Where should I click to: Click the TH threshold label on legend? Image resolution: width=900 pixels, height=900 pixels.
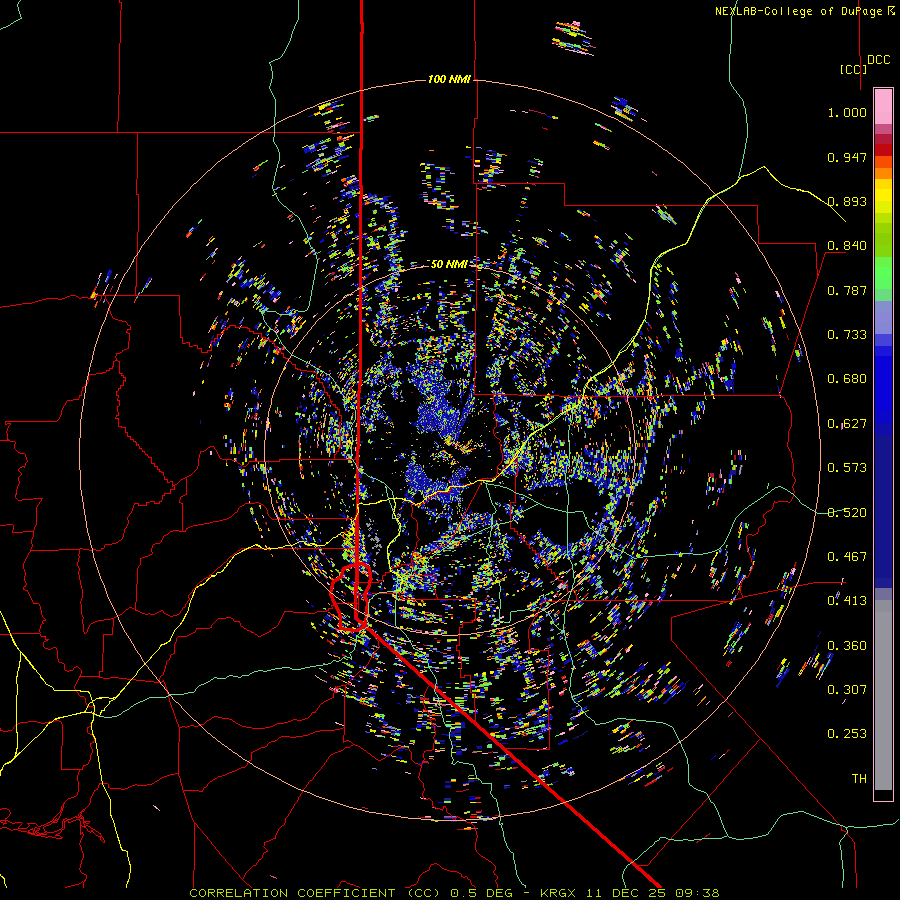tap(859, 779)
